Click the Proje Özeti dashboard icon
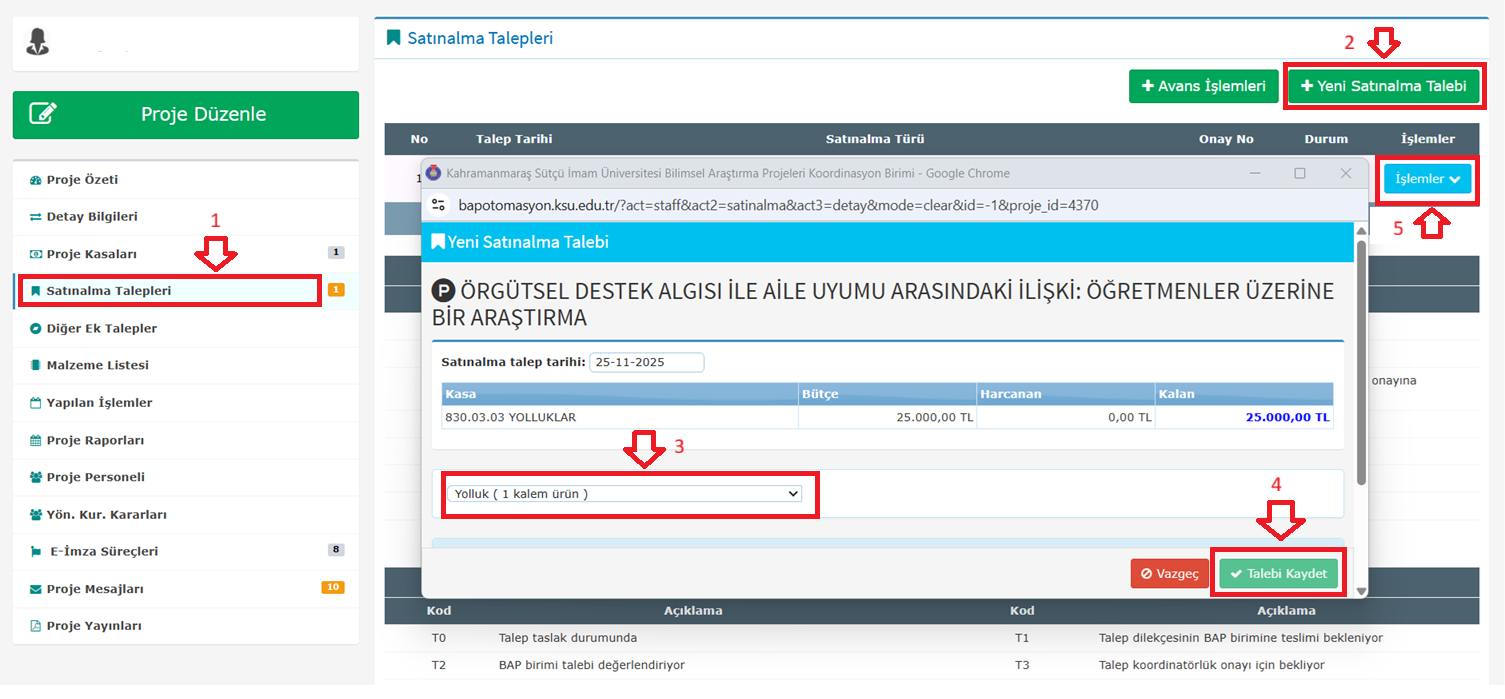The width and height of the screenshot is (1505, 699). (36, 180)
